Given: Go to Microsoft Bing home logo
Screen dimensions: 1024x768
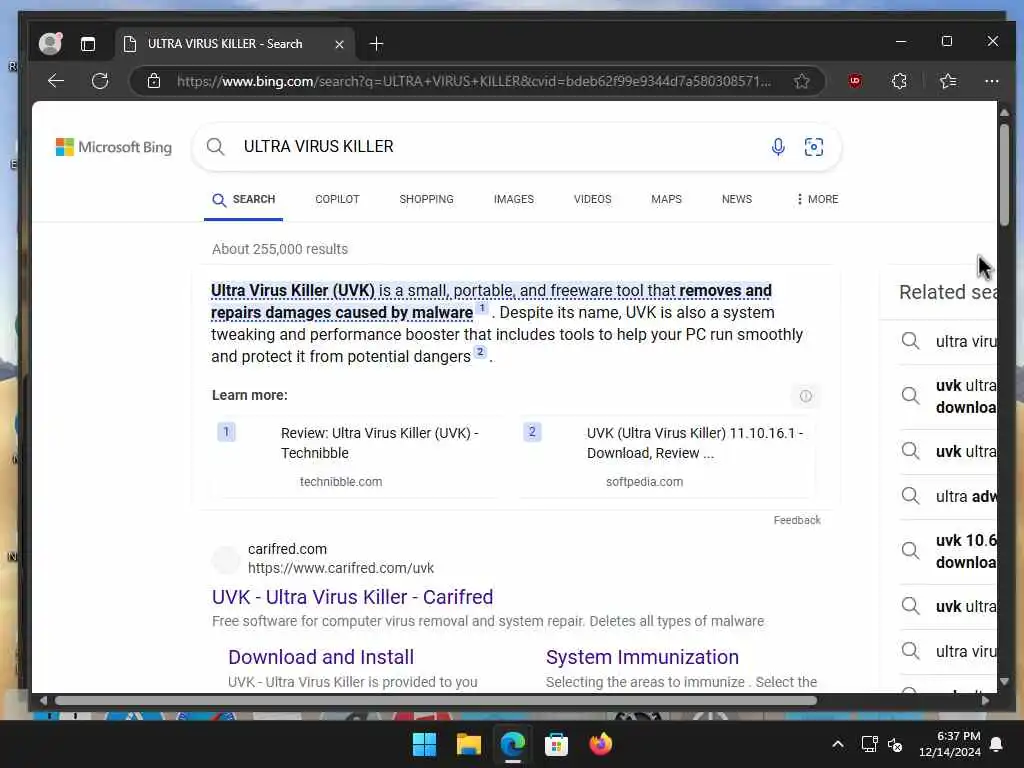Looking at the screenshot, I should pyautogui.click(x=114, y=147).
